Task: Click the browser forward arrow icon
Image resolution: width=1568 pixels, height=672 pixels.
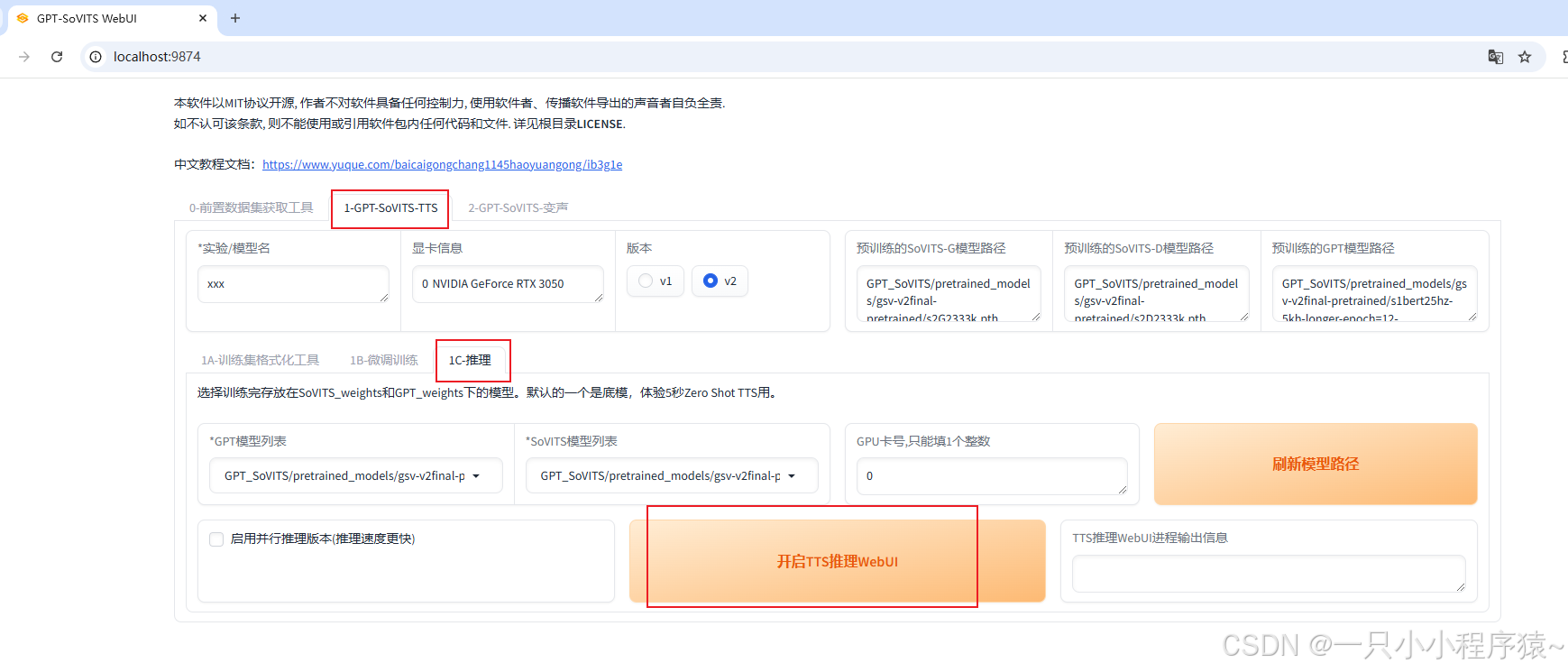Action: point(24,57)
